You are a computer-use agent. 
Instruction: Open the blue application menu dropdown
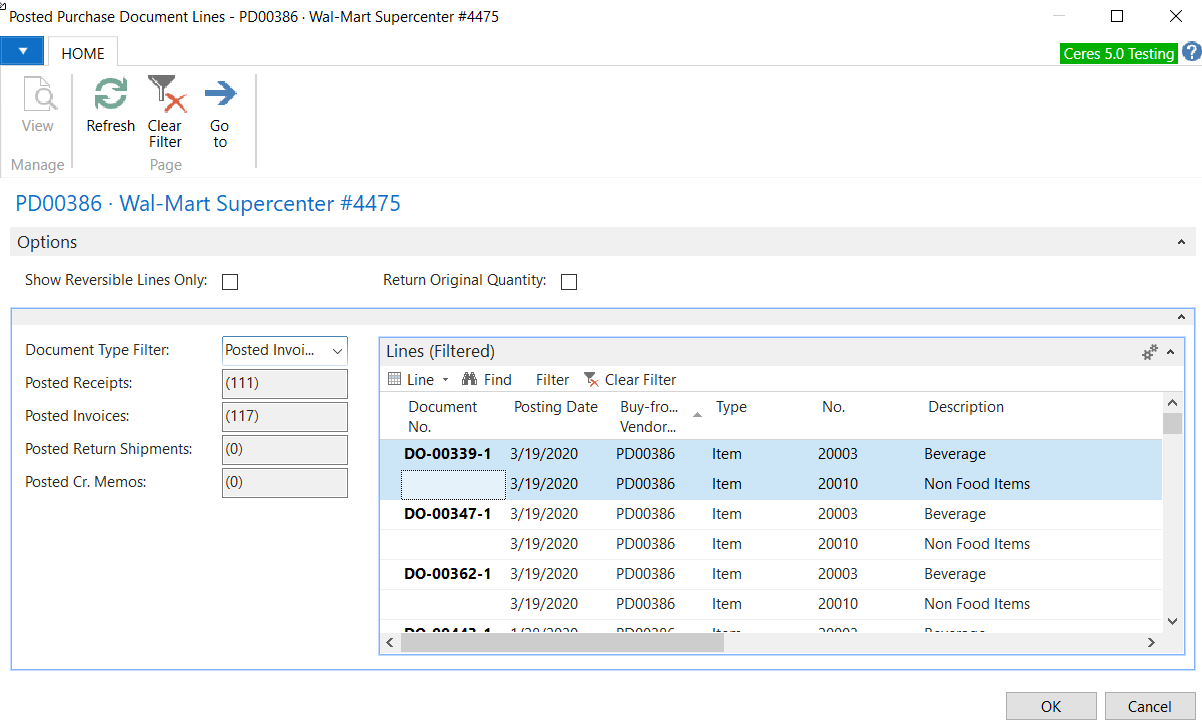(22, 52)
